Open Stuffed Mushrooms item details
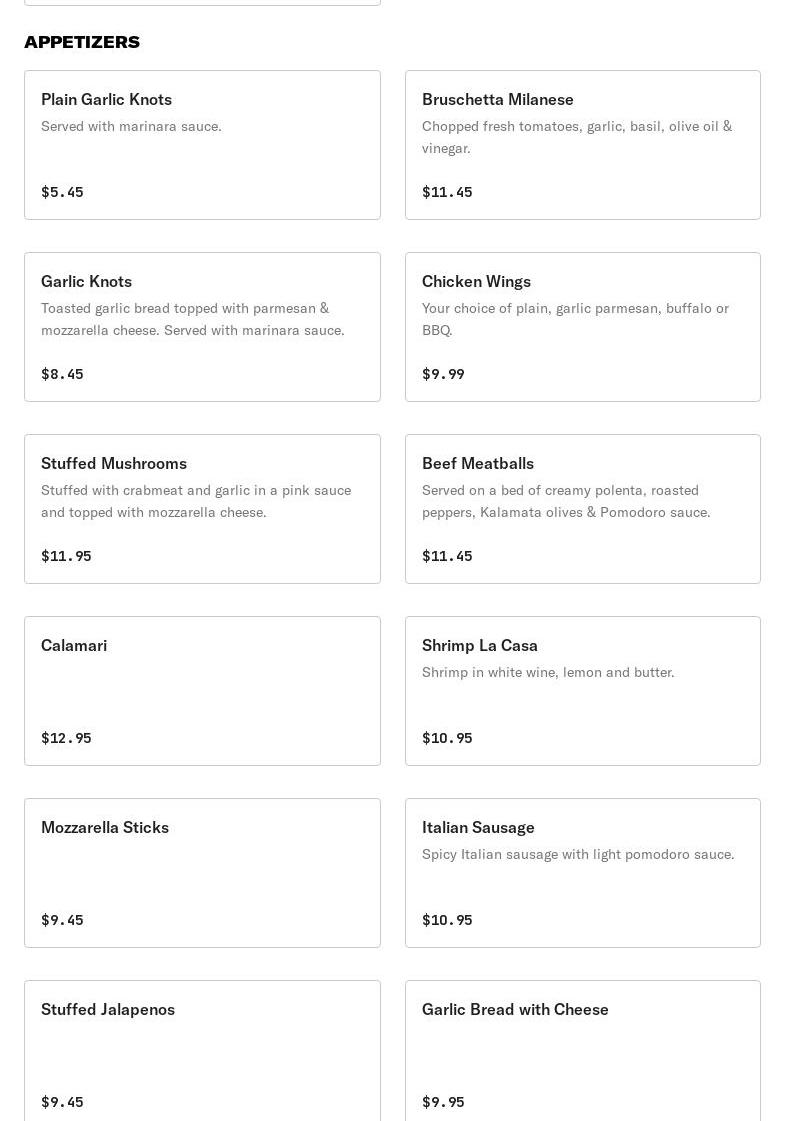This screenshot has height=1121, width=785. pyautogui.click(x=202, y=509)
